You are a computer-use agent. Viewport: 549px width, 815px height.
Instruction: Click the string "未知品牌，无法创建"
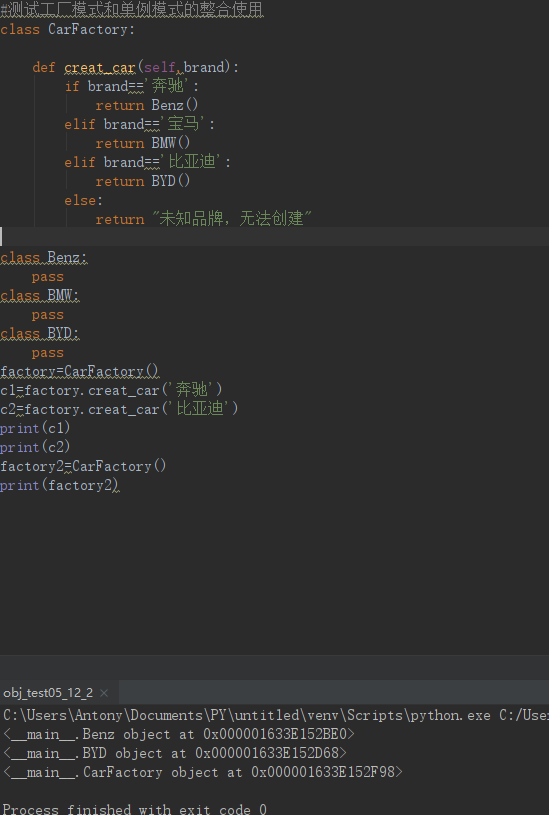(x=231, y=219)
